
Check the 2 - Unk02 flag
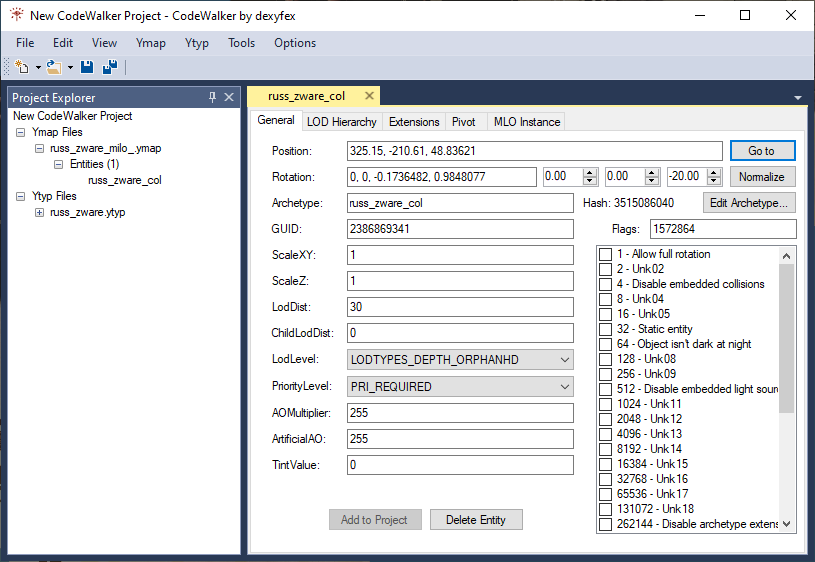(606, 269)
